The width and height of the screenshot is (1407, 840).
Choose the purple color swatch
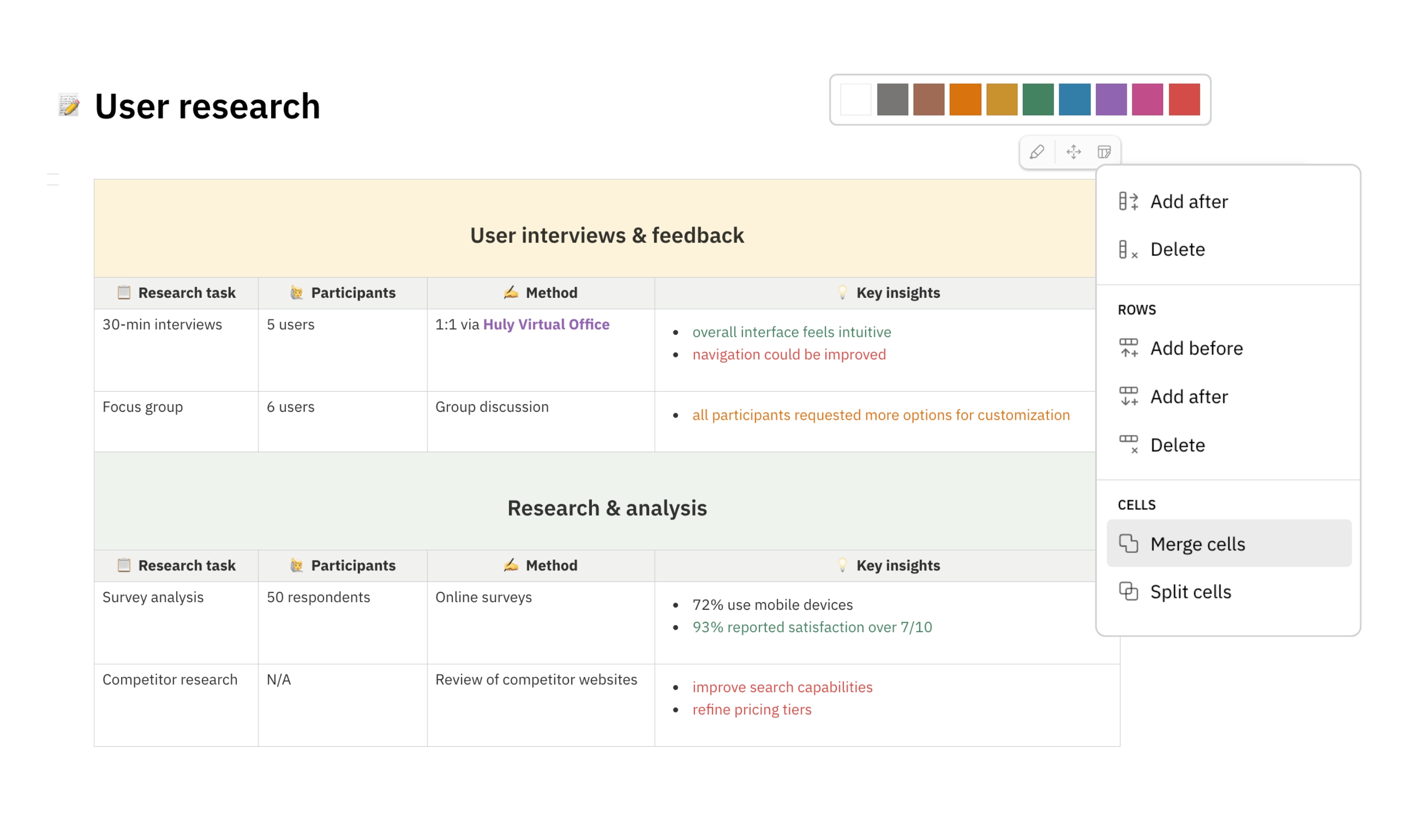1111,99
